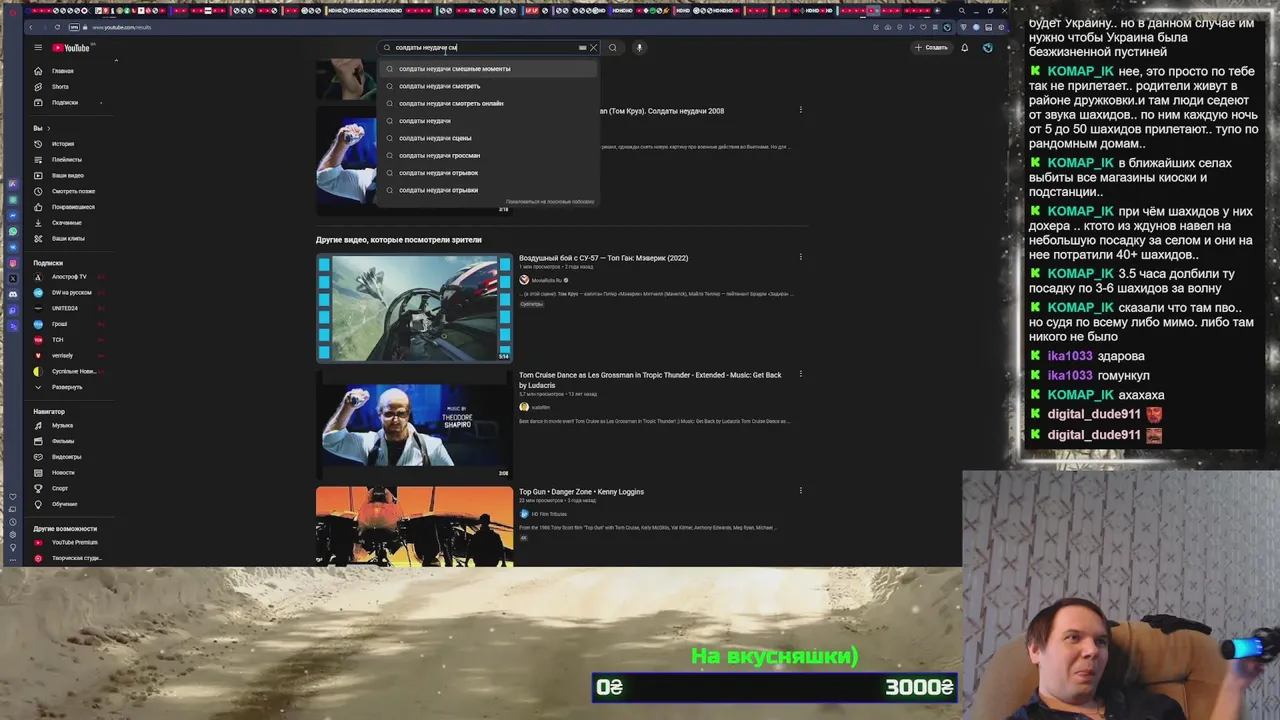This screenshot has width=1280, height=720.
Task: Click Создать create button
Action: point(931,47)
